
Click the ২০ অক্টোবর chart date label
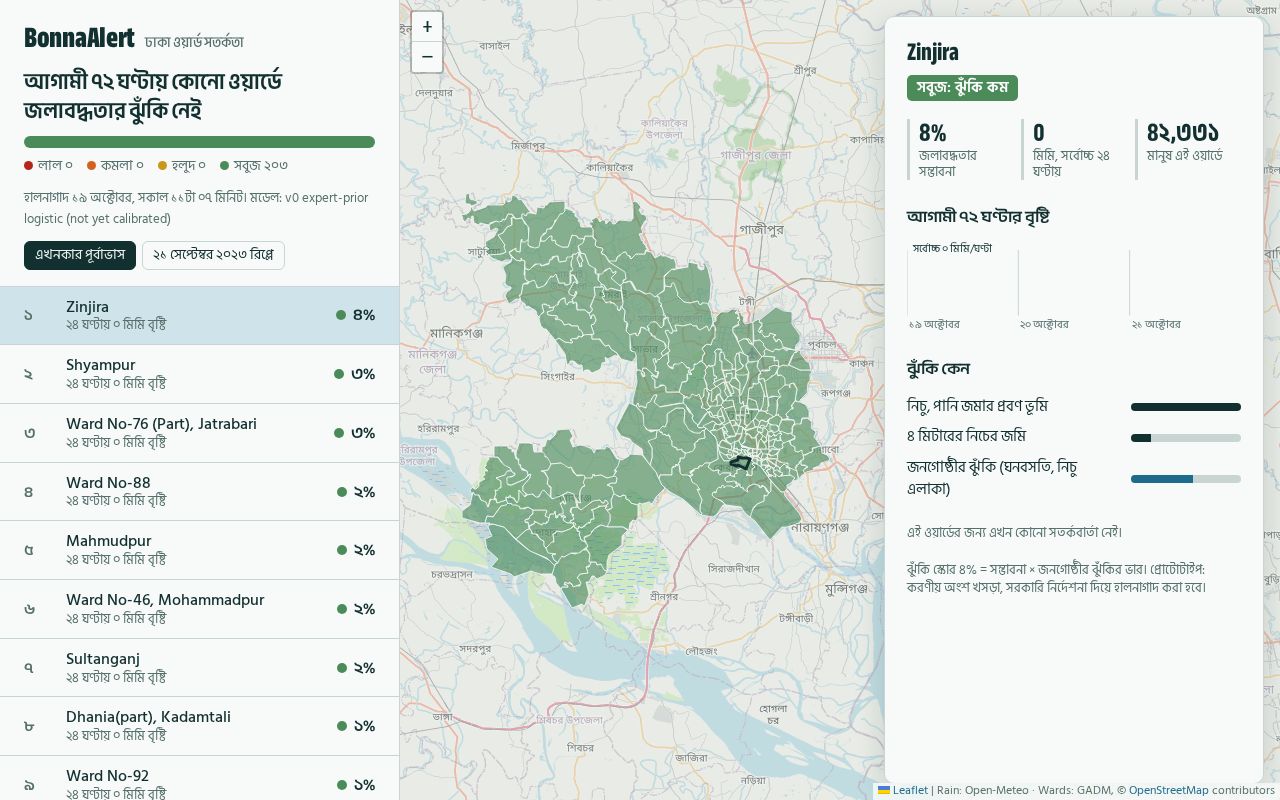click(1044, 324)
